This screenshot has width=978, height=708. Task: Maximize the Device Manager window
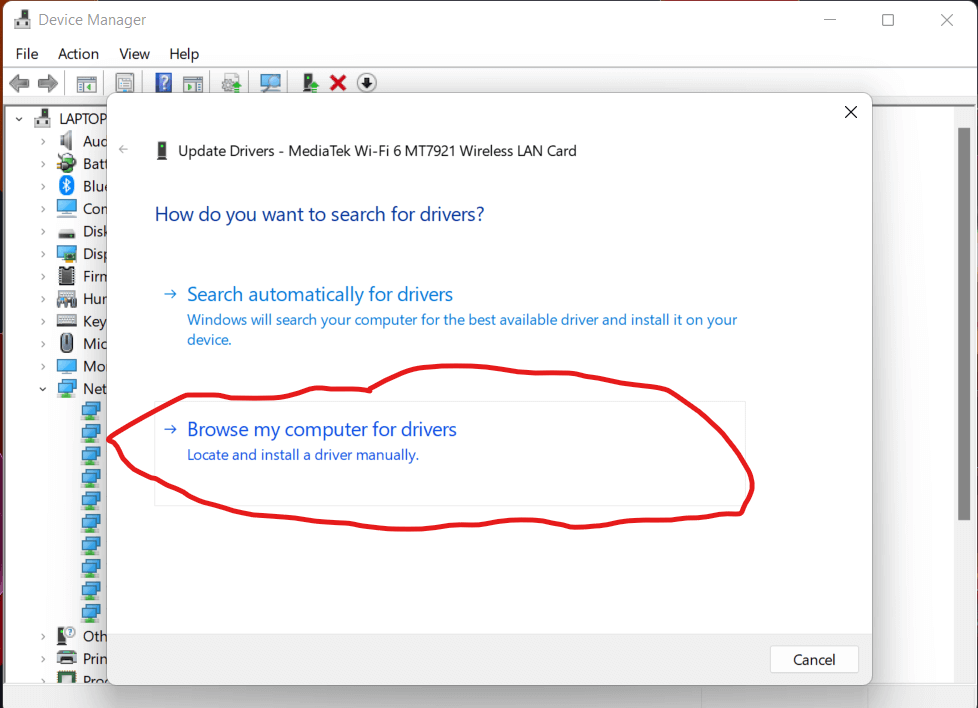(x=888, y=20)
